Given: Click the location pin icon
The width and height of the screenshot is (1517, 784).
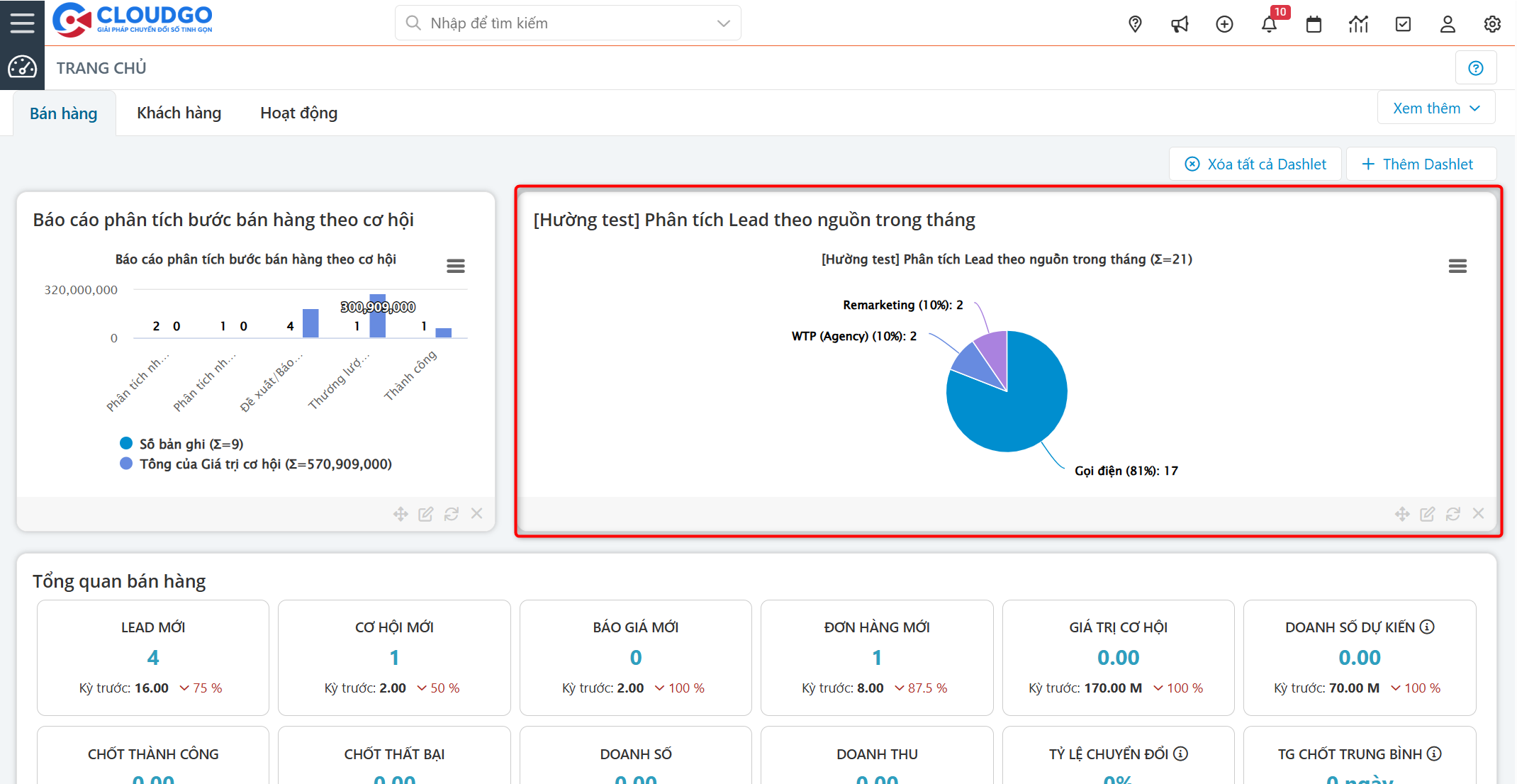Looking at the screenshot, I should (1135, 24).
